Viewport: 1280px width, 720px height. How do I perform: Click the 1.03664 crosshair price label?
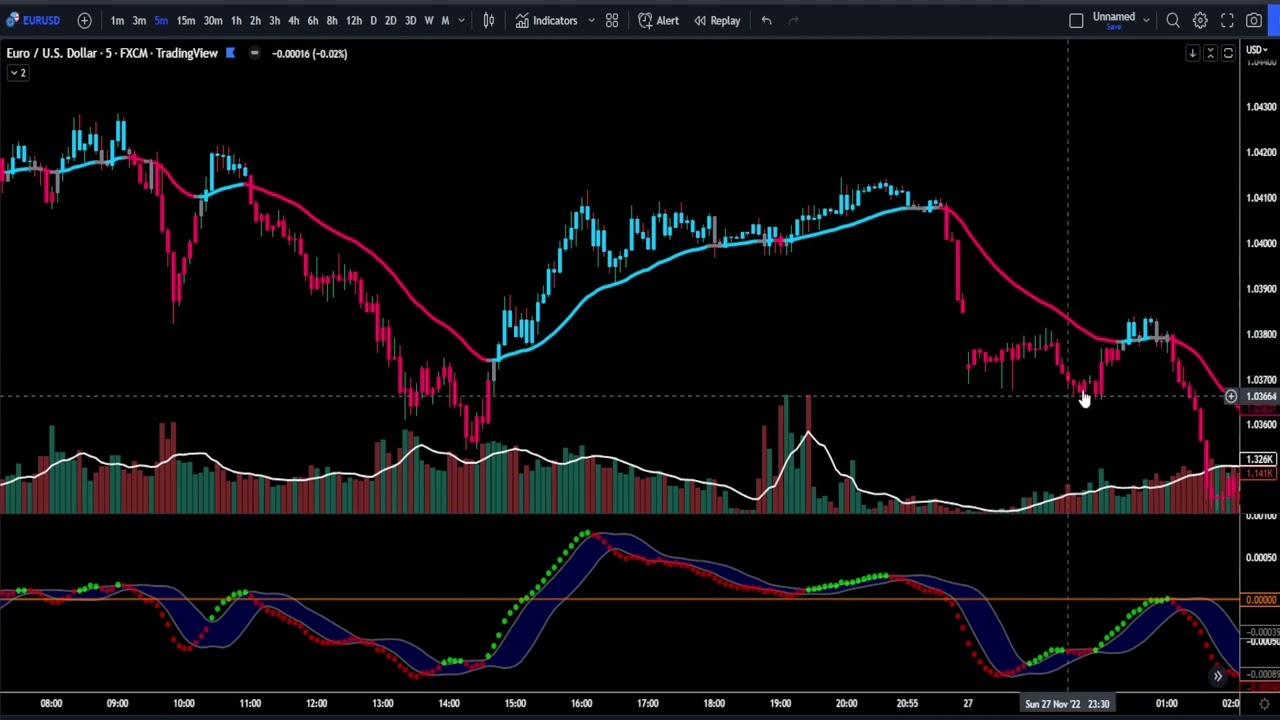(x=1260, y=397)
